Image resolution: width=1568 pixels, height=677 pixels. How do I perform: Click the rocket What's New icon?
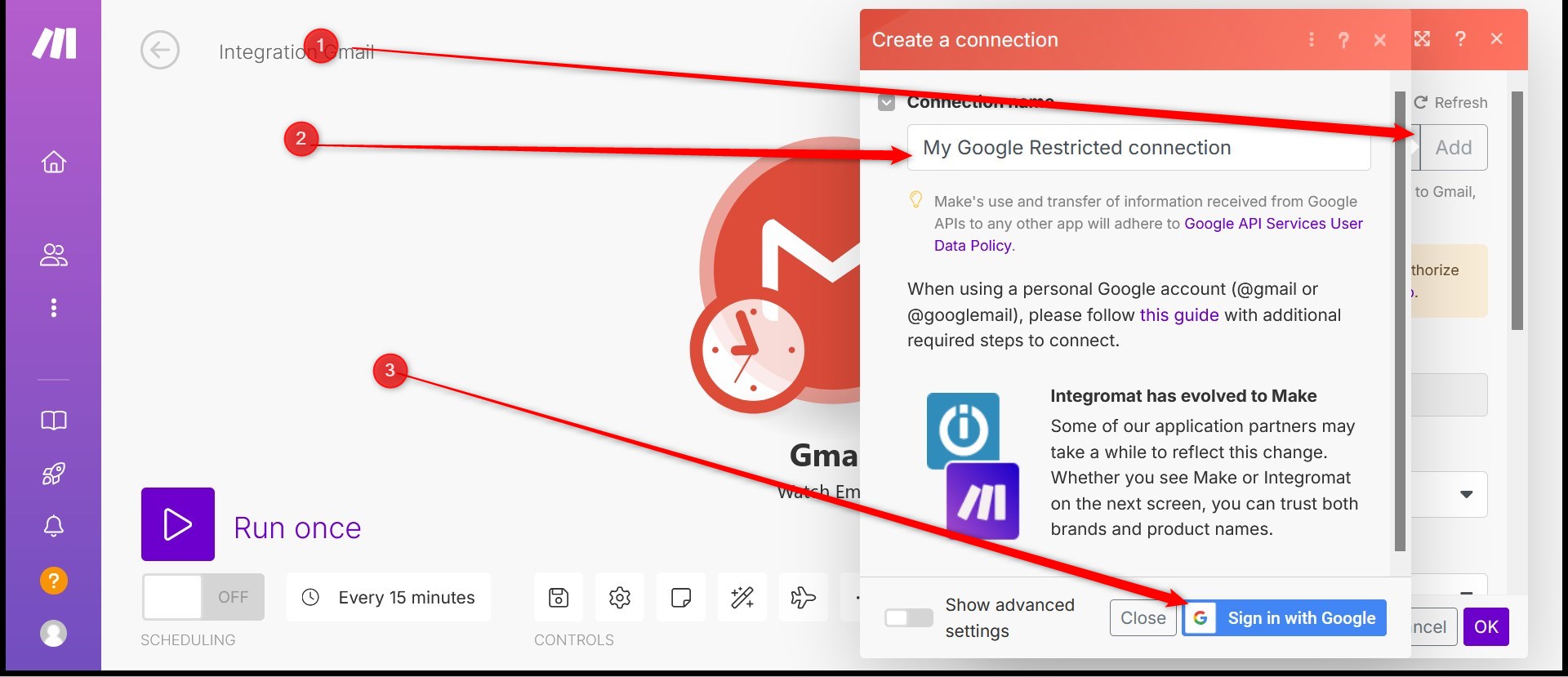(54, 474)
